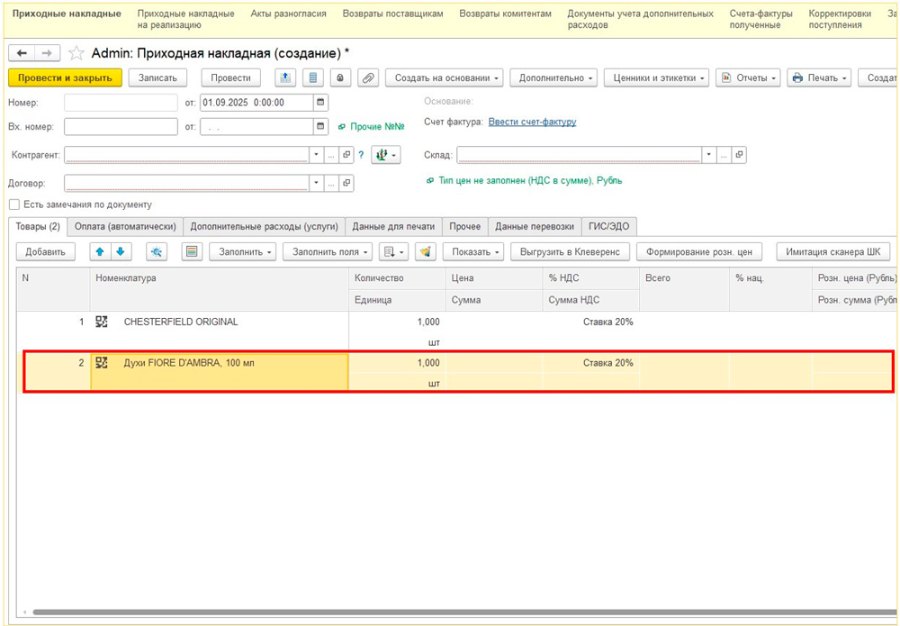Expand the Договор dropdown list

tap(316, 183)
